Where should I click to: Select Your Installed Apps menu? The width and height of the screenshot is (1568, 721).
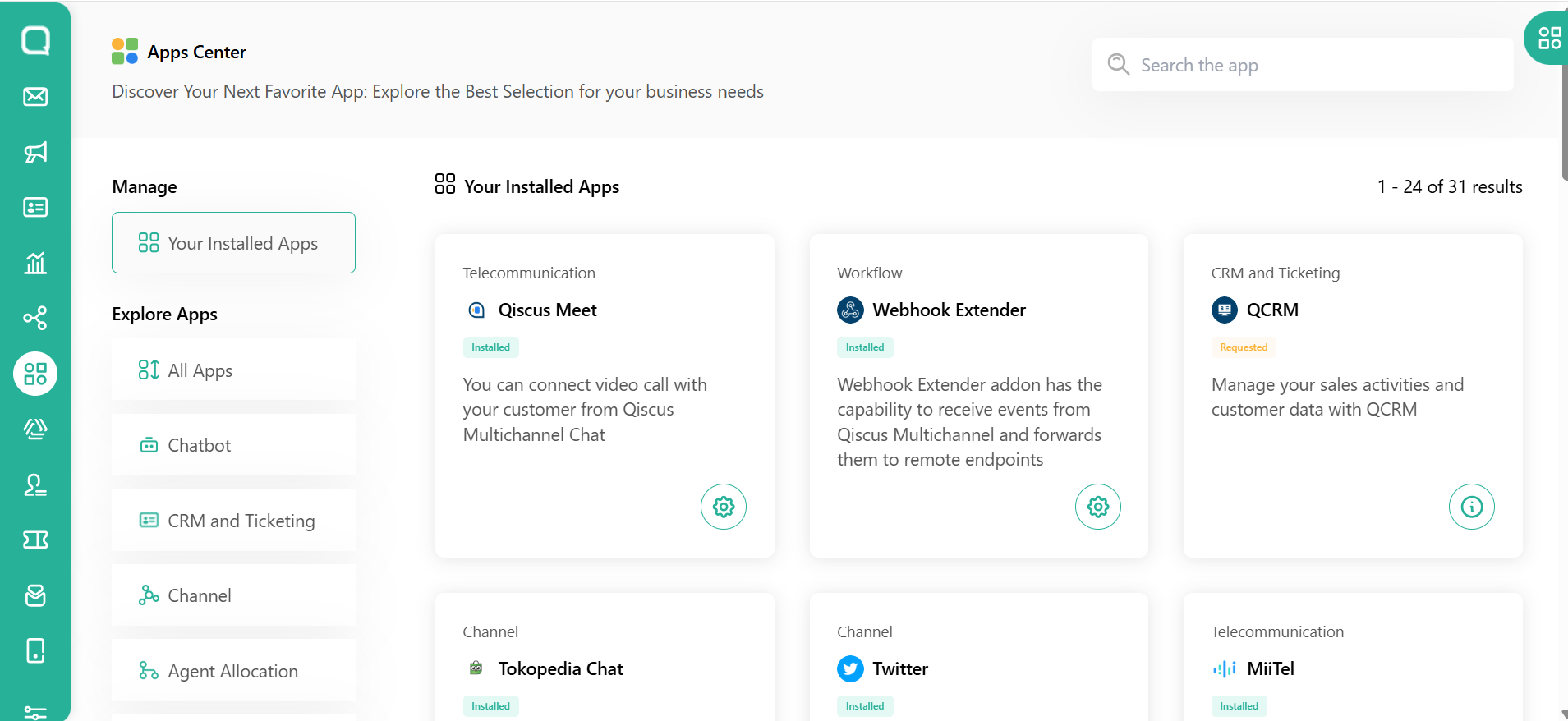pos(233,243)
